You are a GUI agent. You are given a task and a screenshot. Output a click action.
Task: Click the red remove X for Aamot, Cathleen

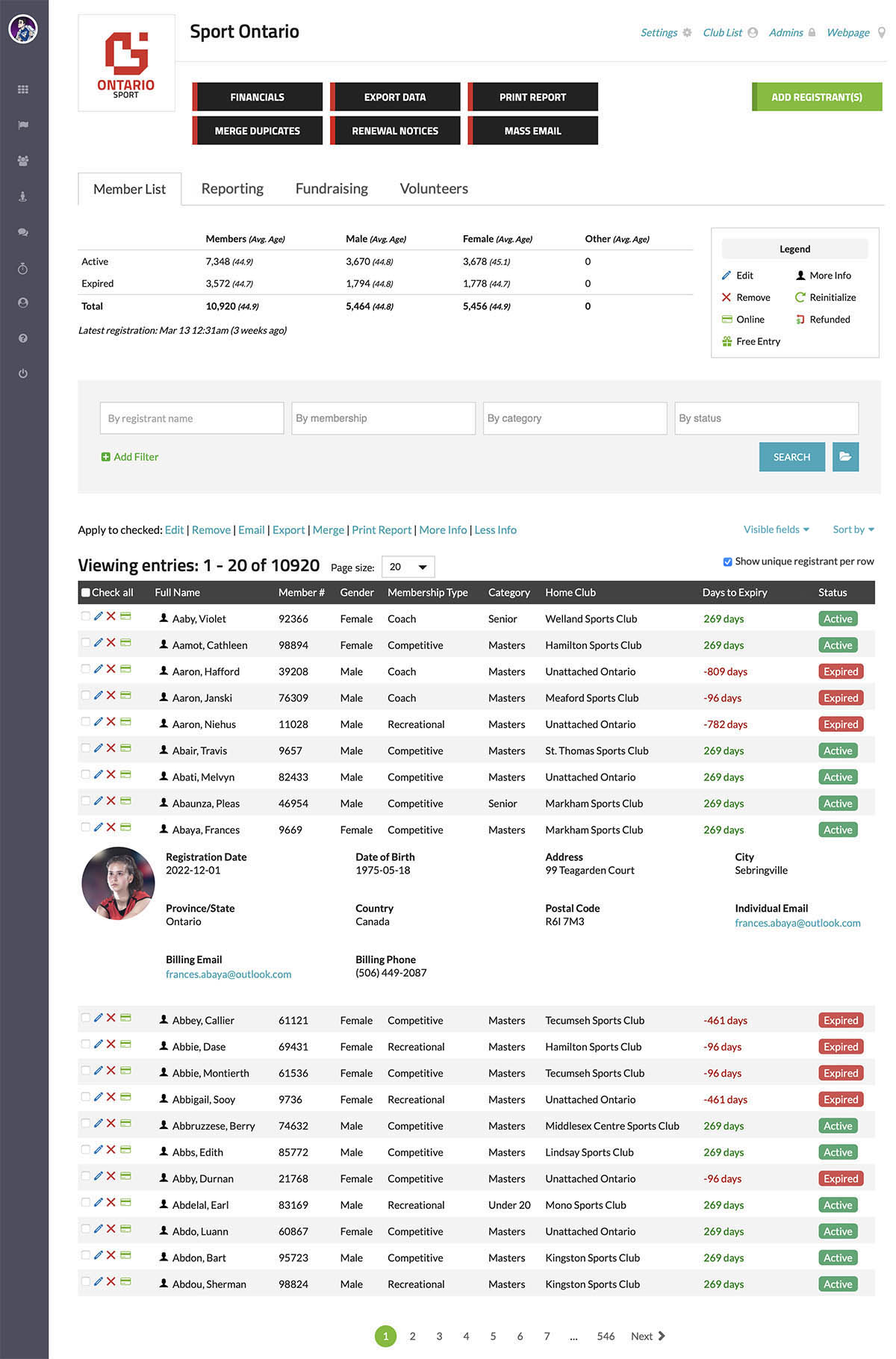tap(111, 643)
